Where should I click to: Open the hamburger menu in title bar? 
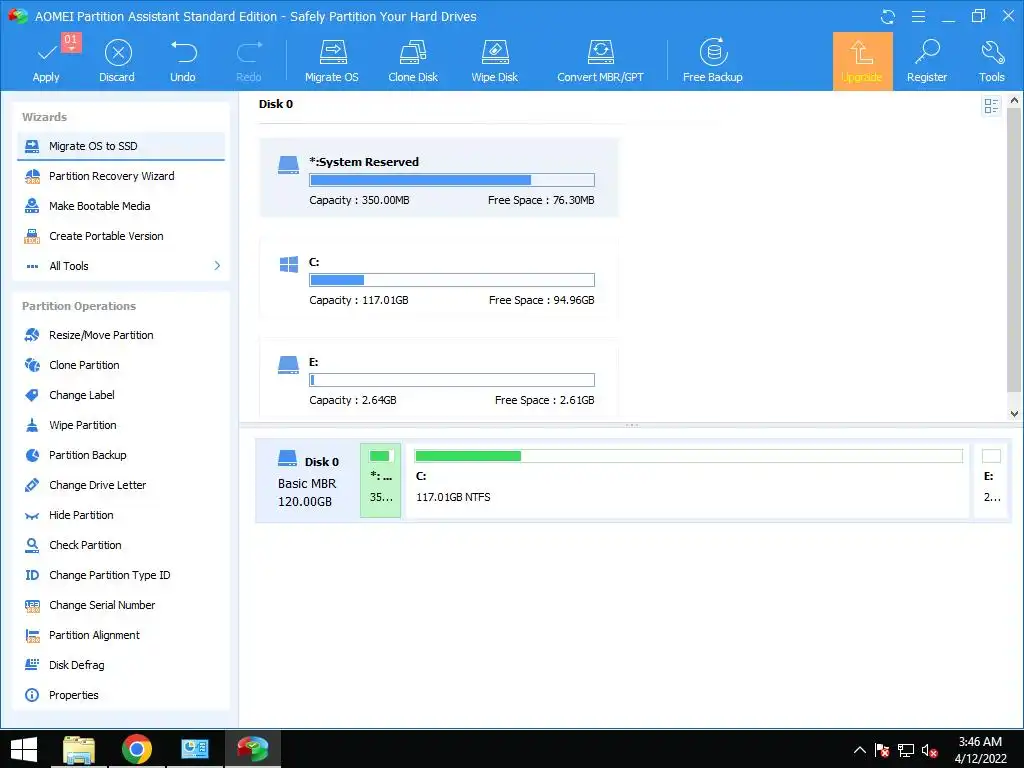[x=918, y=16]
